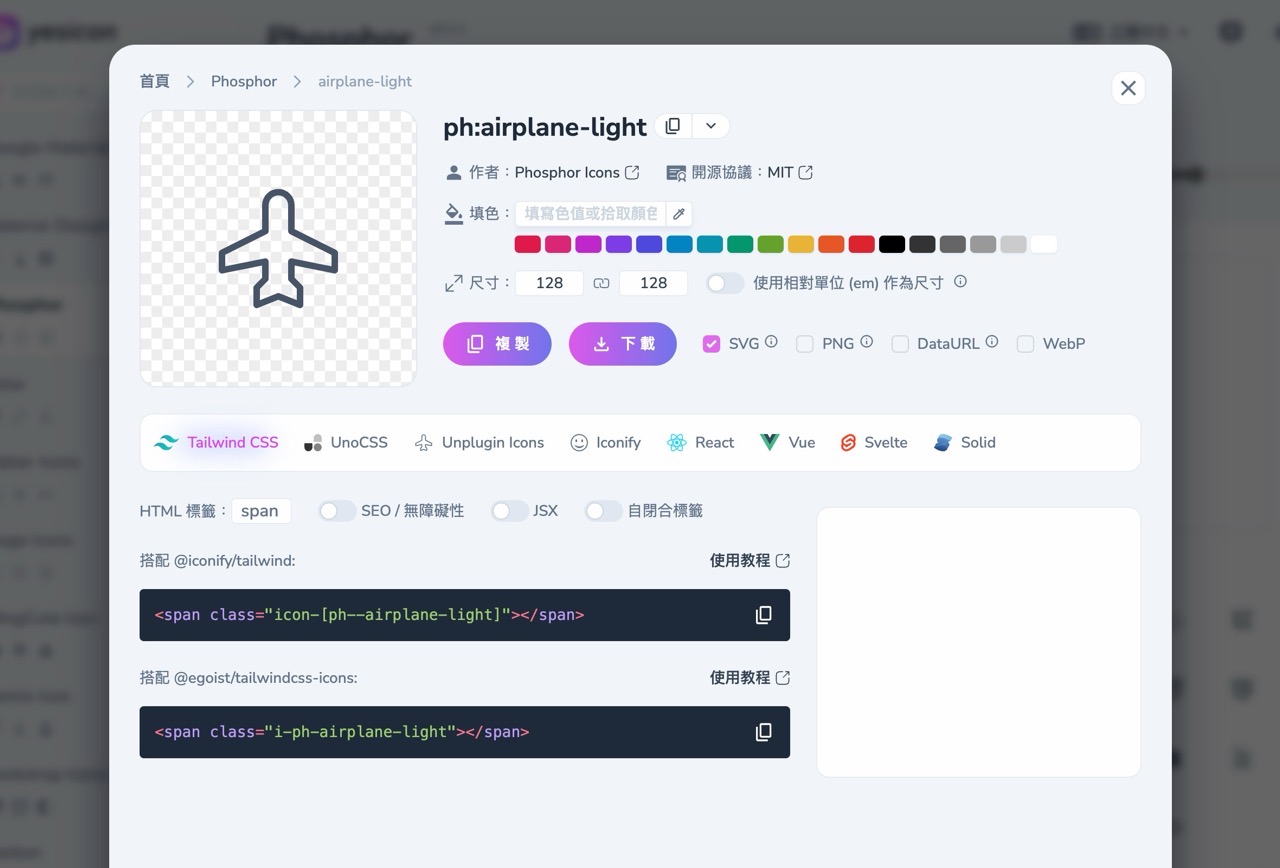Click the eyedropper color picker icon
1280x868 pixels.
[679, 214]
